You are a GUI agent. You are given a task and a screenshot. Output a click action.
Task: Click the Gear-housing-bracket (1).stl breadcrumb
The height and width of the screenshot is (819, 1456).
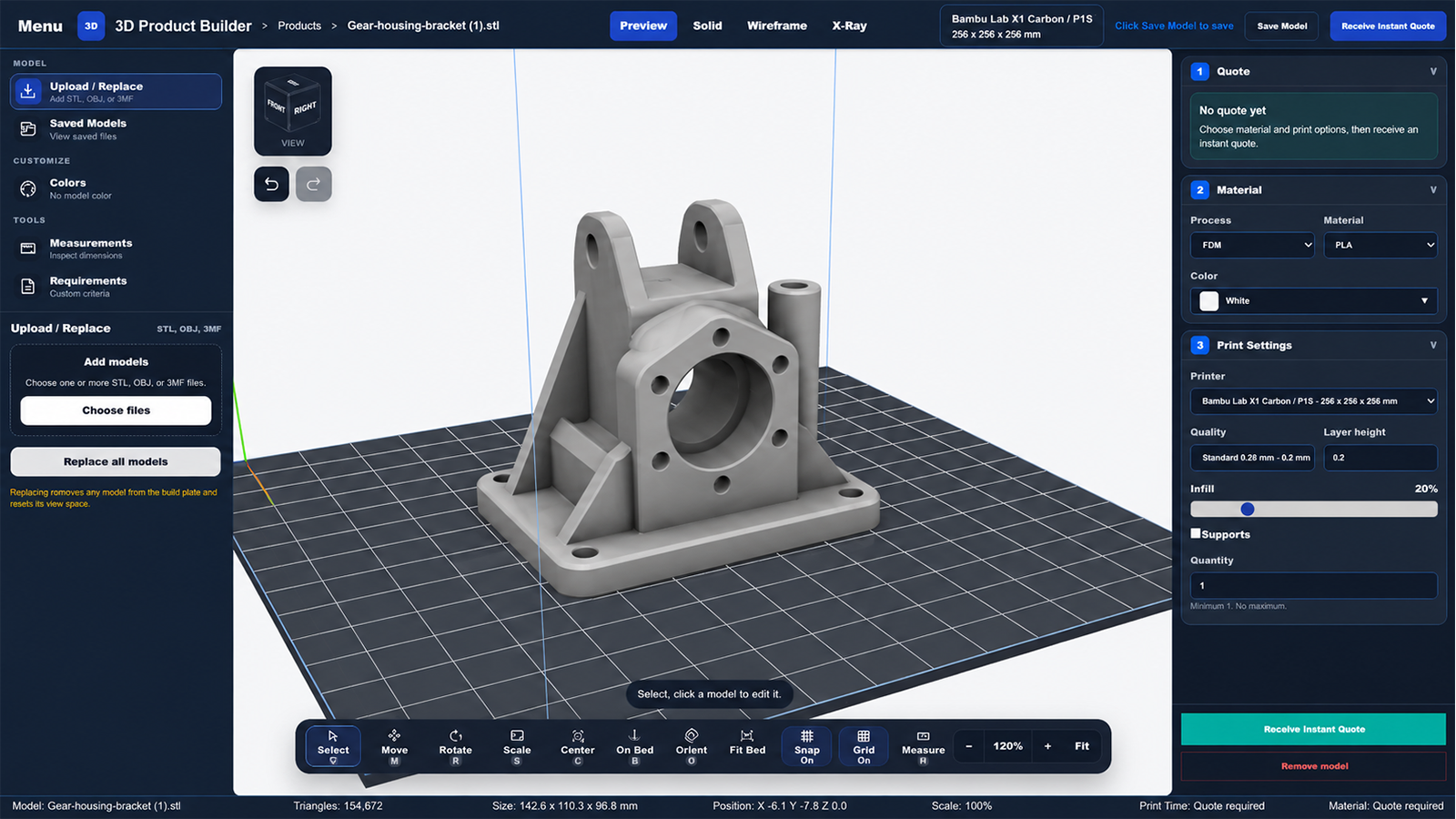click(x=423, y=25)
